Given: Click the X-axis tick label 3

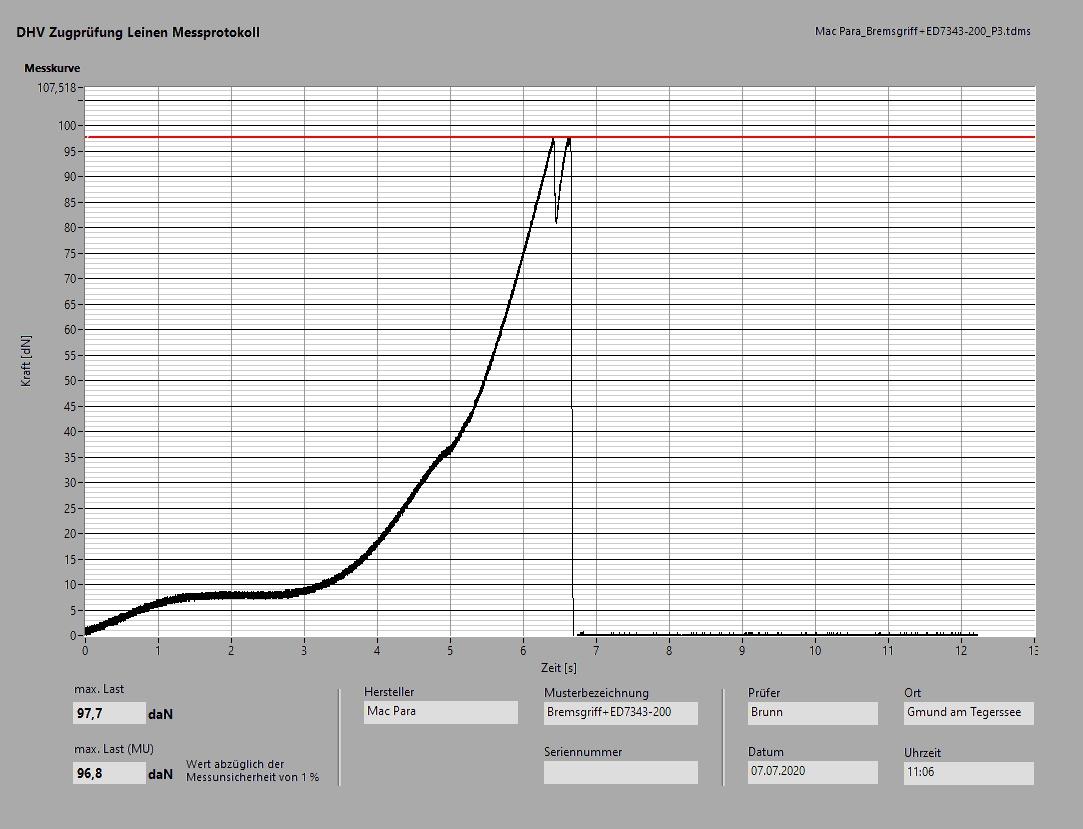Looking at the screenshot, I should (x=305, y=650).
